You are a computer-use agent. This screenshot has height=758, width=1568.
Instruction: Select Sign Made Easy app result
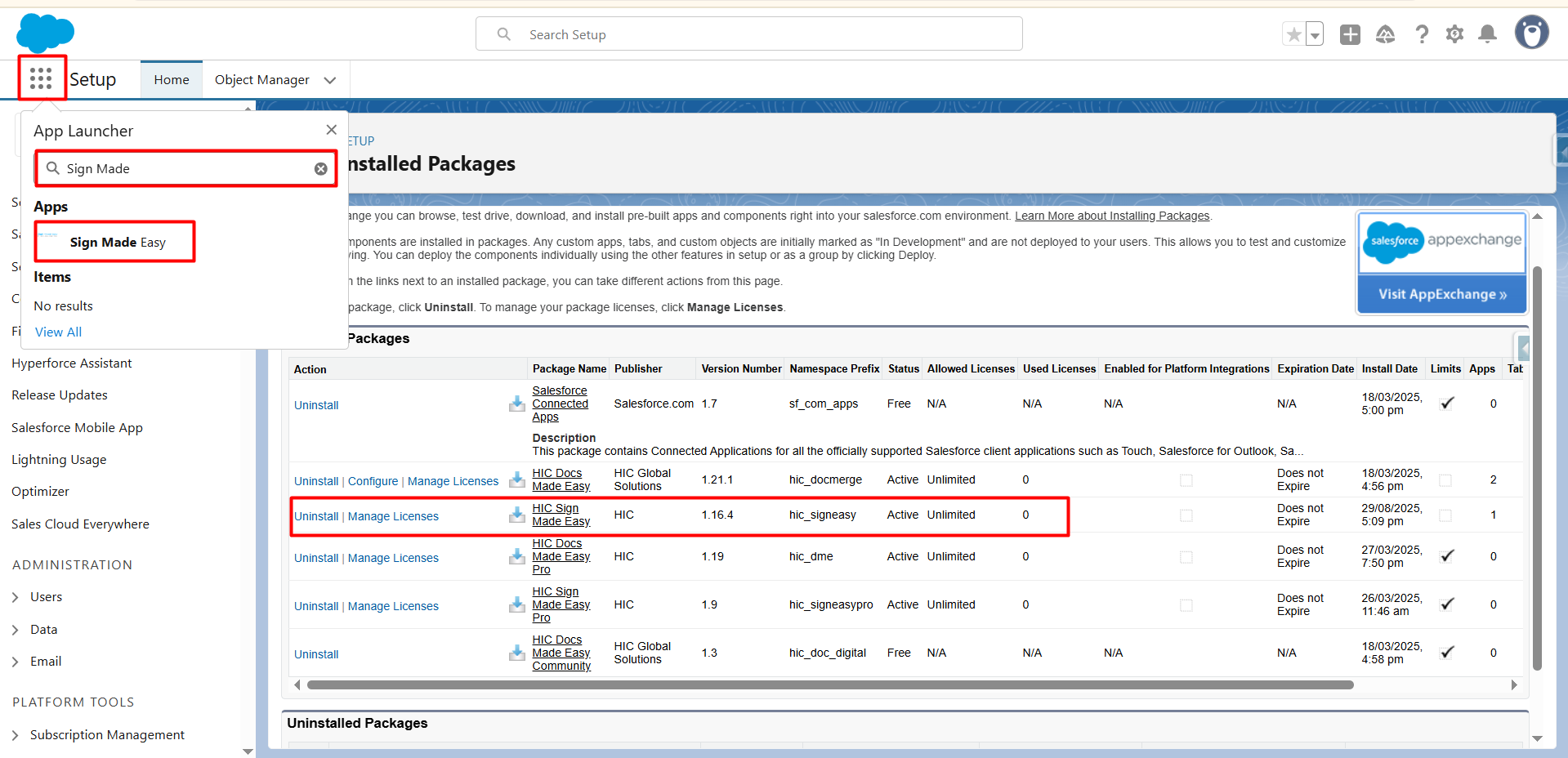pos(117,242)
